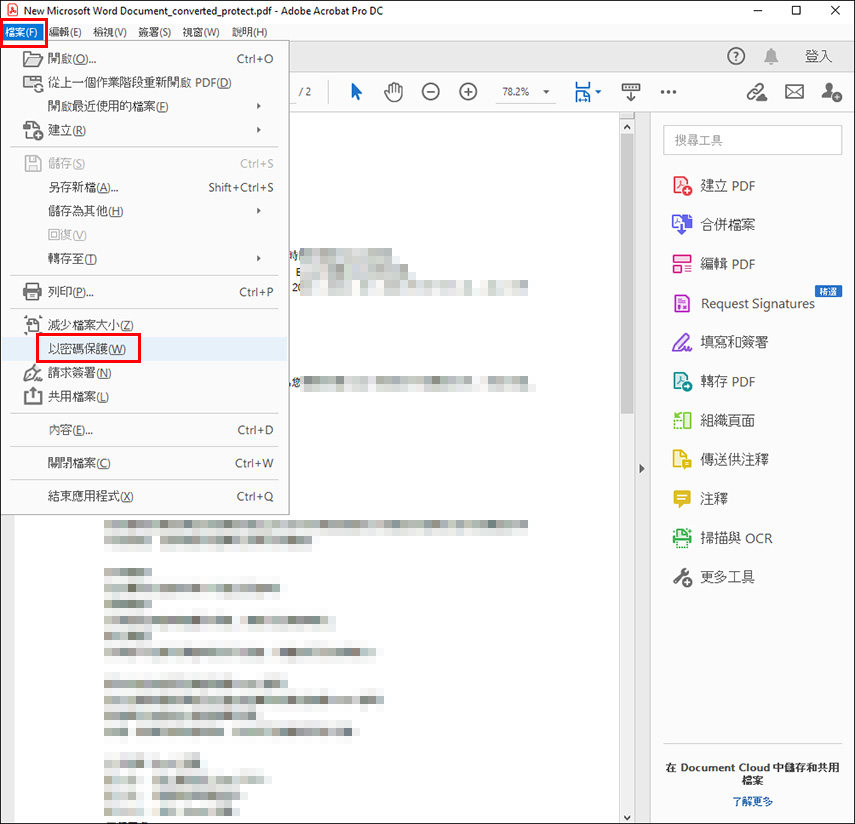Choose 減少檔案大小 menu item
The image size is (855, 824).
[144, 325]
